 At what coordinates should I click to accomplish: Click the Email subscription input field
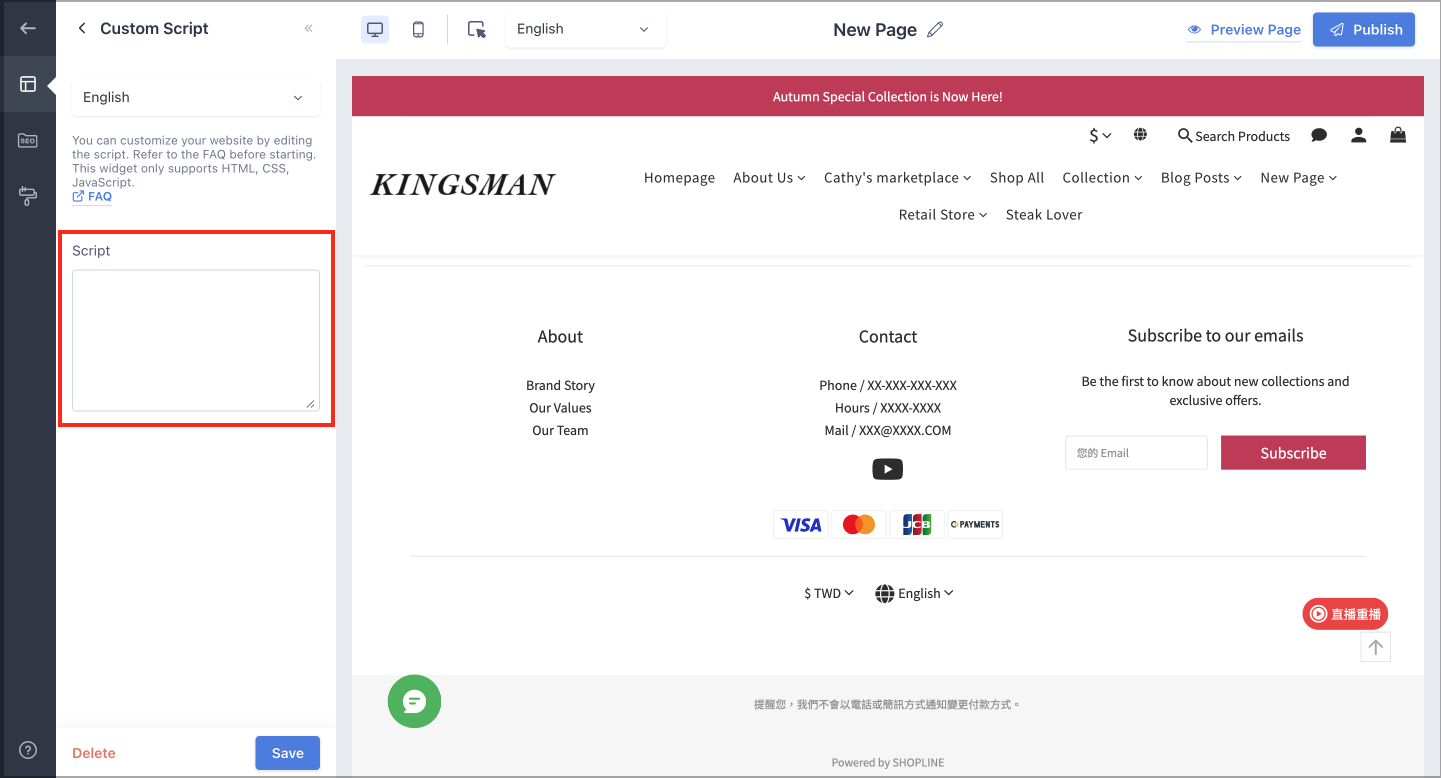1136,453
